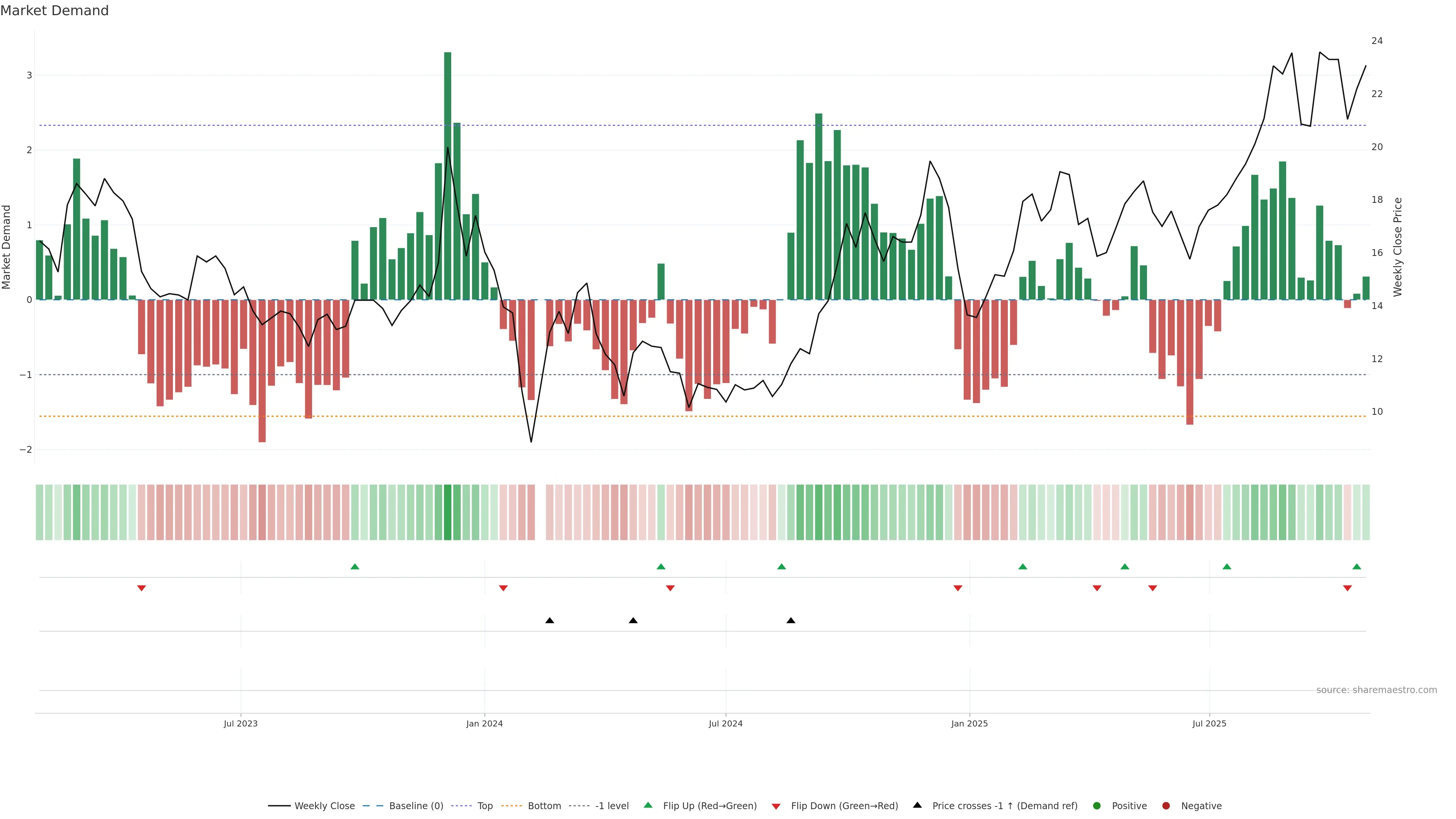Click the first black price-cross triangle marker
This screenshot has height=819, width=1456.
[x=549, y=621]
